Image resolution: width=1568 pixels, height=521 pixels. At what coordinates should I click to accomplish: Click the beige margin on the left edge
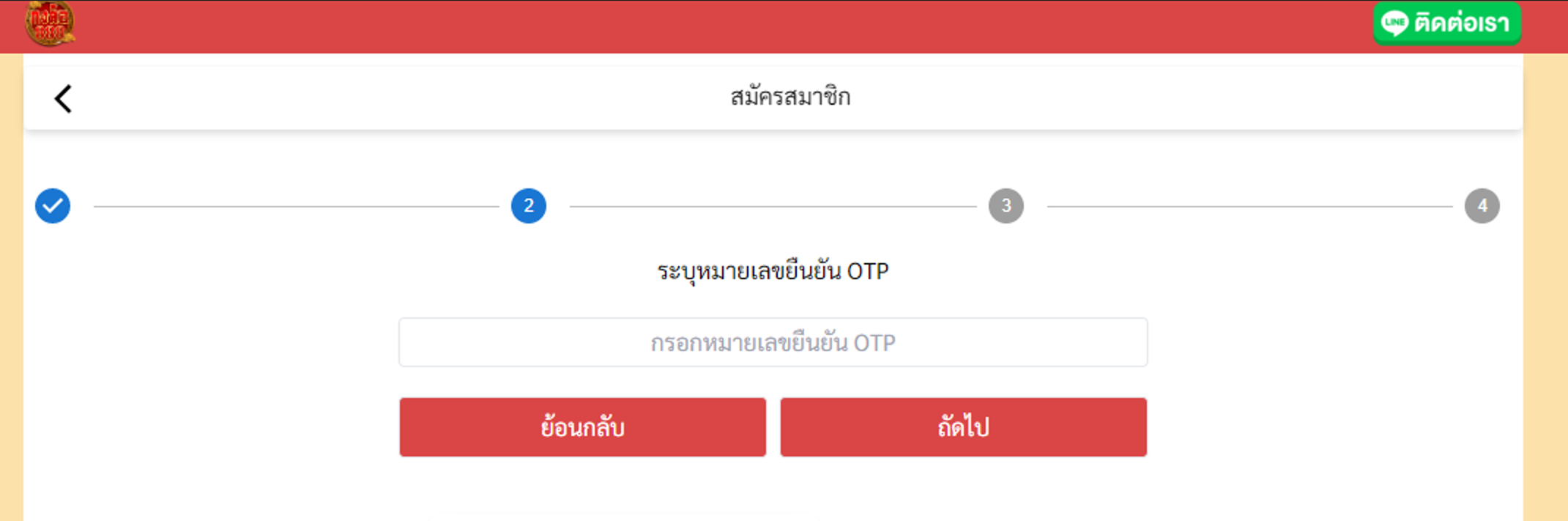point(11,293)
